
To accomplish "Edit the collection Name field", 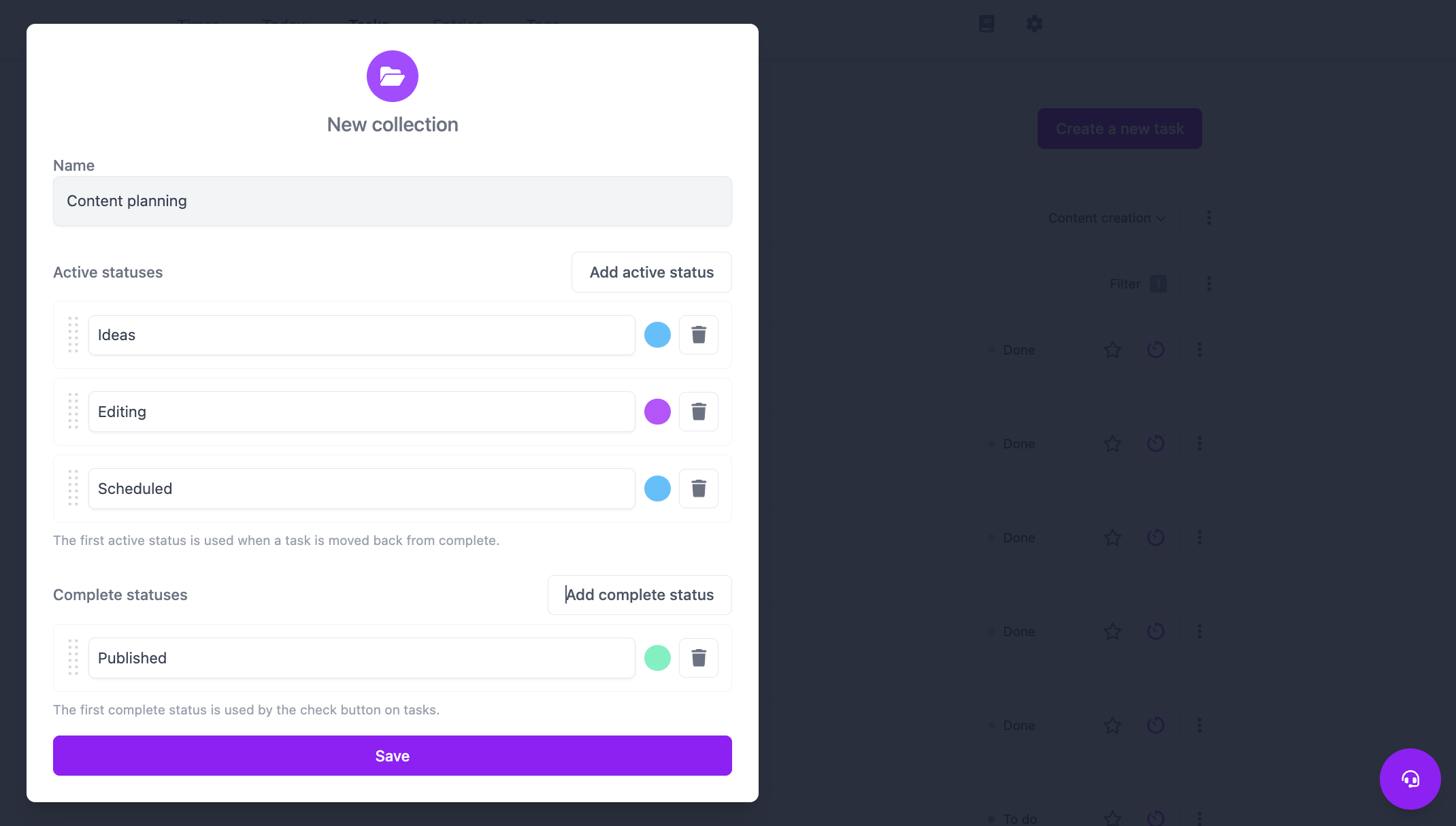I will point(393,201).
